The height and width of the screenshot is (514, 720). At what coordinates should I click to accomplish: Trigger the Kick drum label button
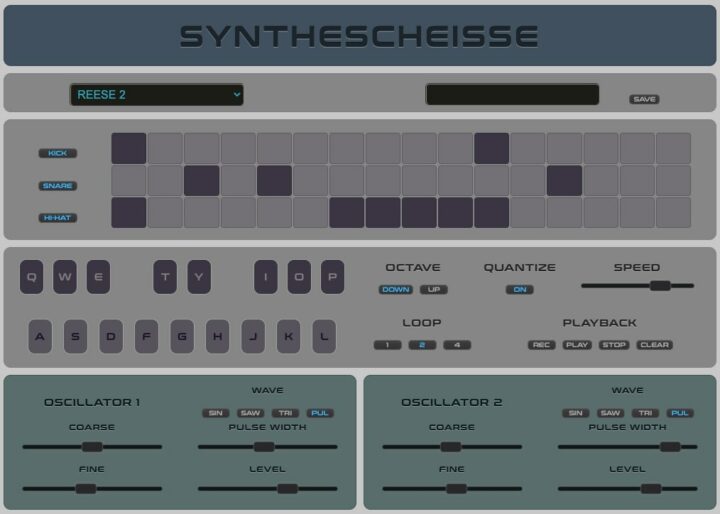pyautogui.click(x=58, y=153)
